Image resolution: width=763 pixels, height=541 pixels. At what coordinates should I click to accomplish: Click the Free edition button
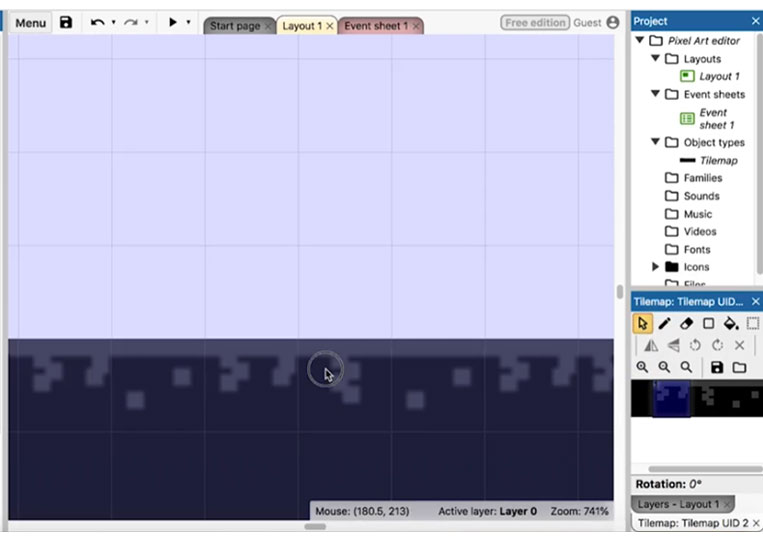click(x=535, y=22)
